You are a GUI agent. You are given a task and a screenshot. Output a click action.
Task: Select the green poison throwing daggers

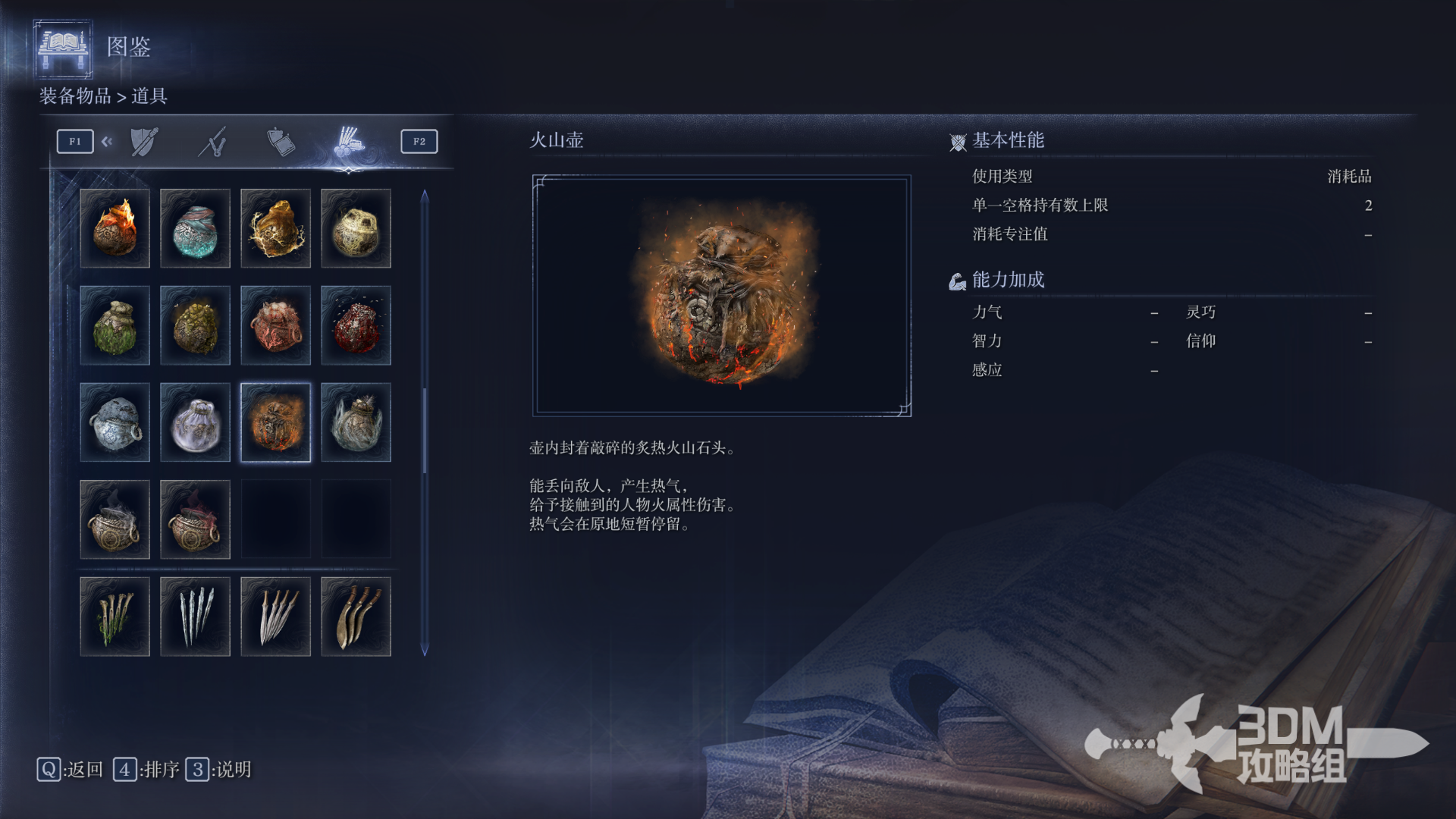point(115,617)
